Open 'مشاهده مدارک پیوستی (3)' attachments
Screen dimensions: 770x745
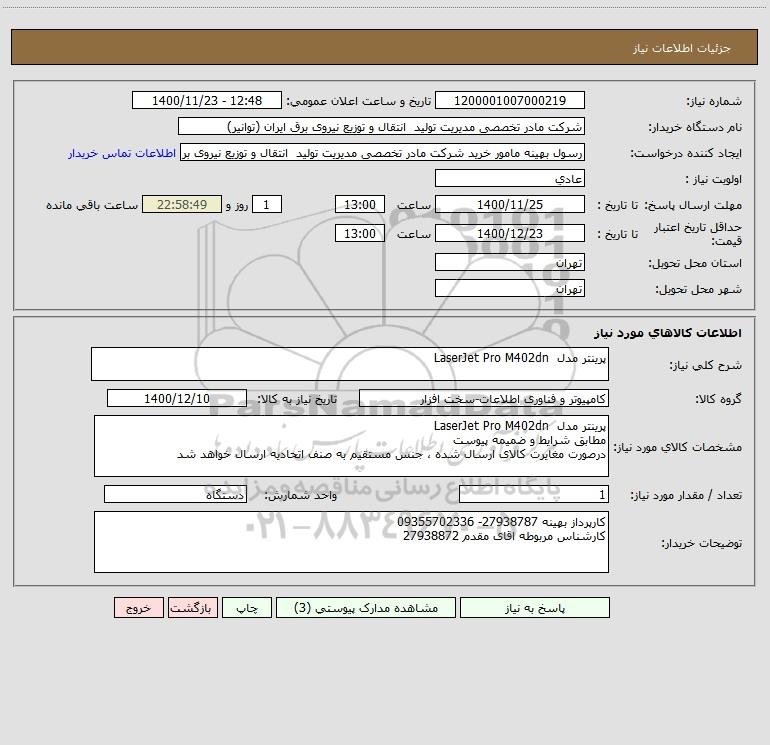(x=366, y=608)
